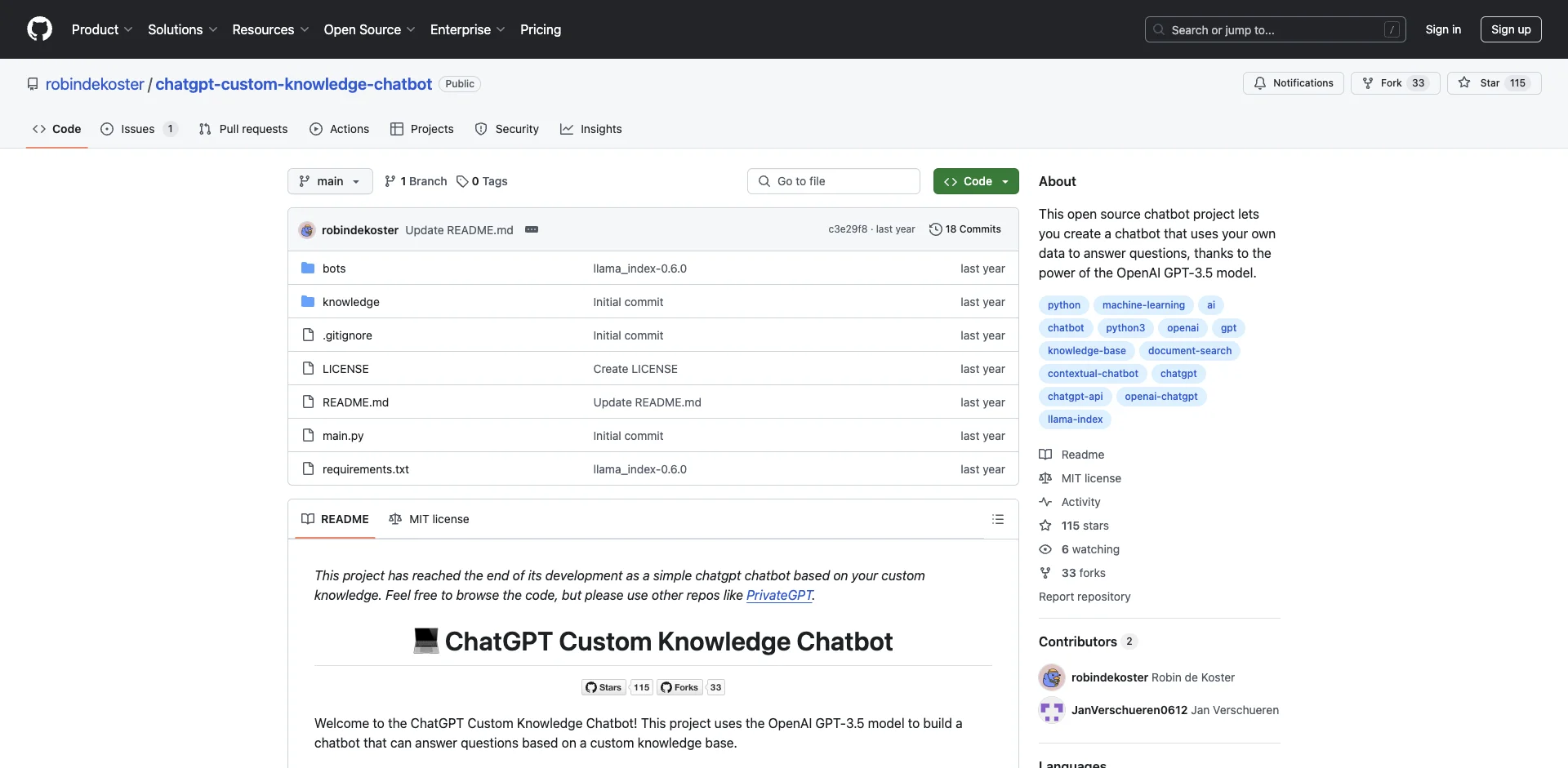This screenshot has width=1568, height=768.
Task: Click 'Create LICENSE' commit message
Action: (635, 369)
